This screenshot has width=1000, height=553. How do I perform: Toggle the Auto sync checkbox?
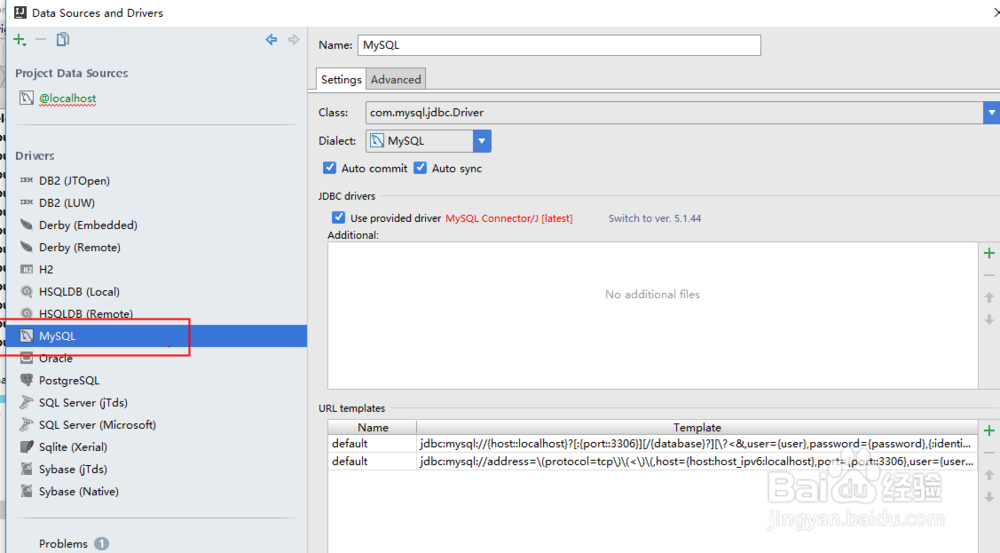click(x=420, y=168)
